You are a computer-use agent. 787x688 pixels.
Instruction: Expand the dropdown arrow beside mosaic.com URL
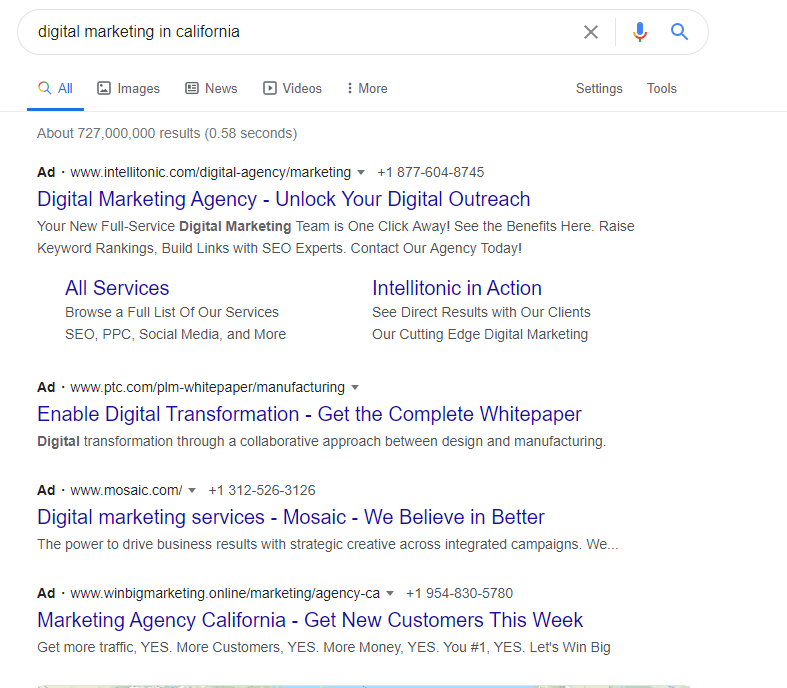(x=192, y=490)
